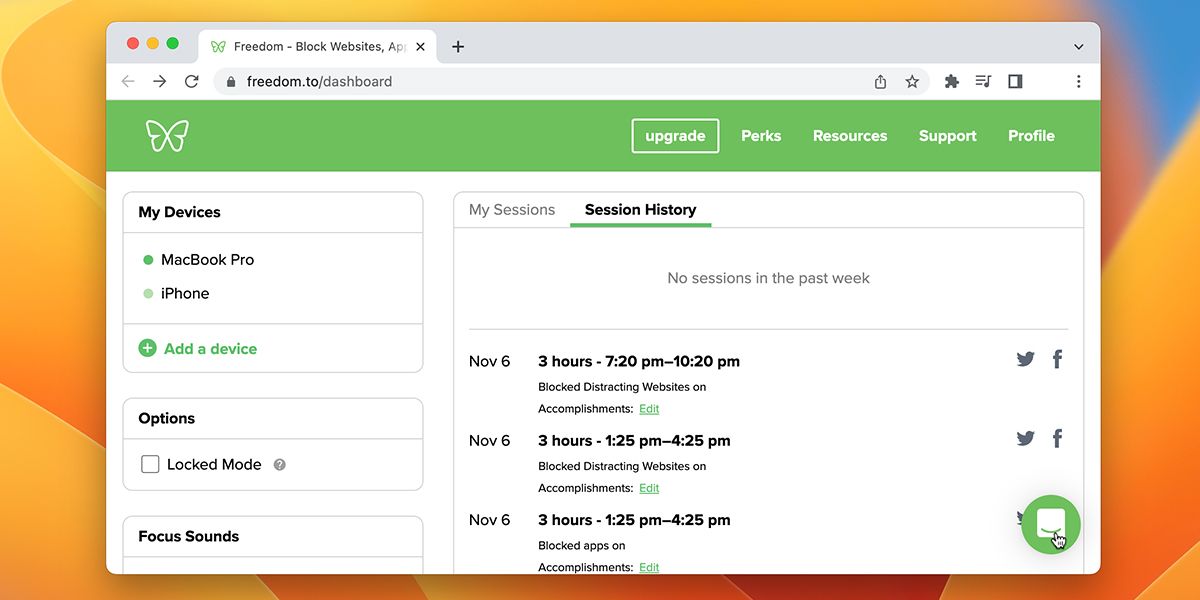
Task: Open a new browser tab
Action: [458, 47]
